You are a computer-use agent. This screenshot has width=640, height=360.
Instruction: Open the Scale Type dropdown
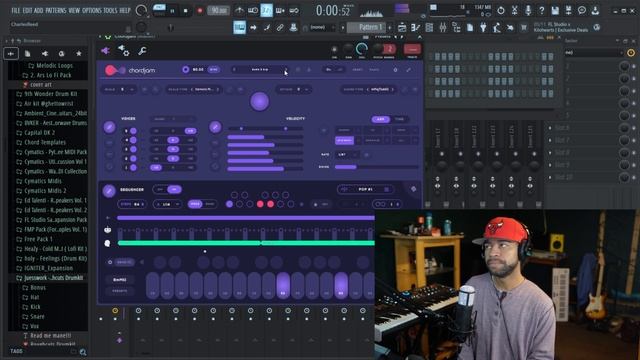[194, 89]
